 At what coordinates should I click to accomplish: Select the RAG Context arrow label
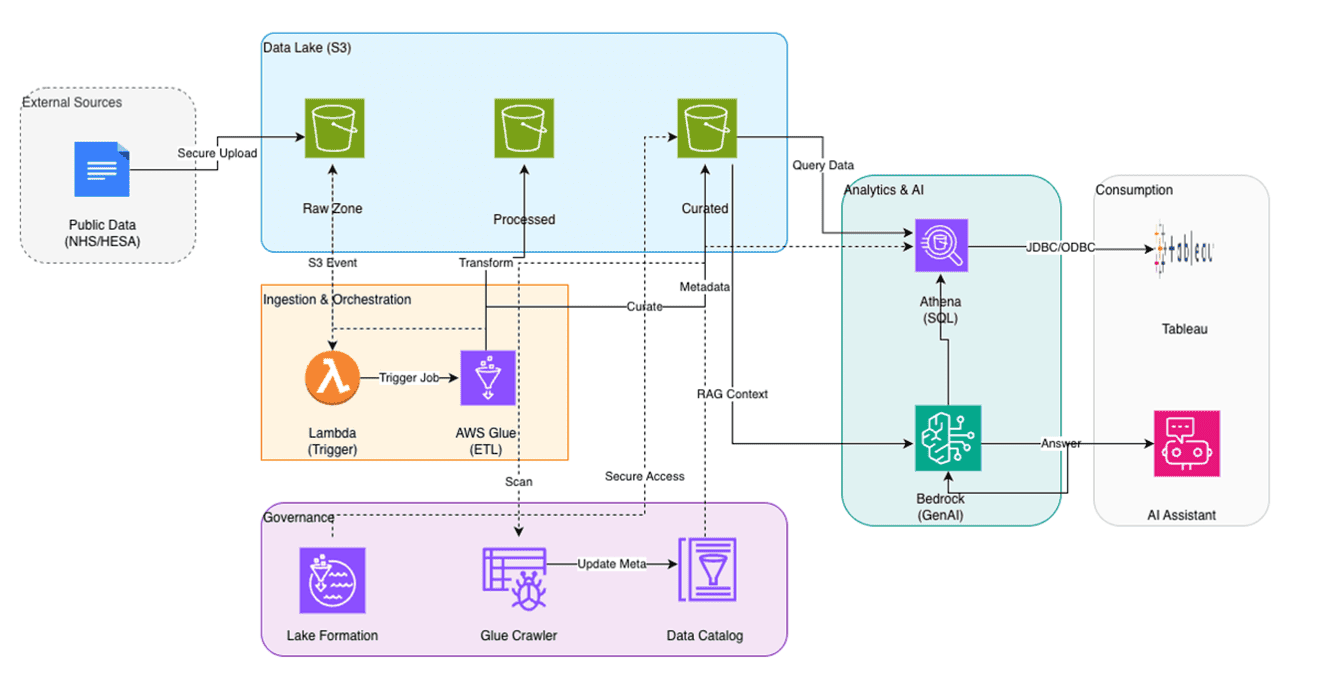coord(733,394)
